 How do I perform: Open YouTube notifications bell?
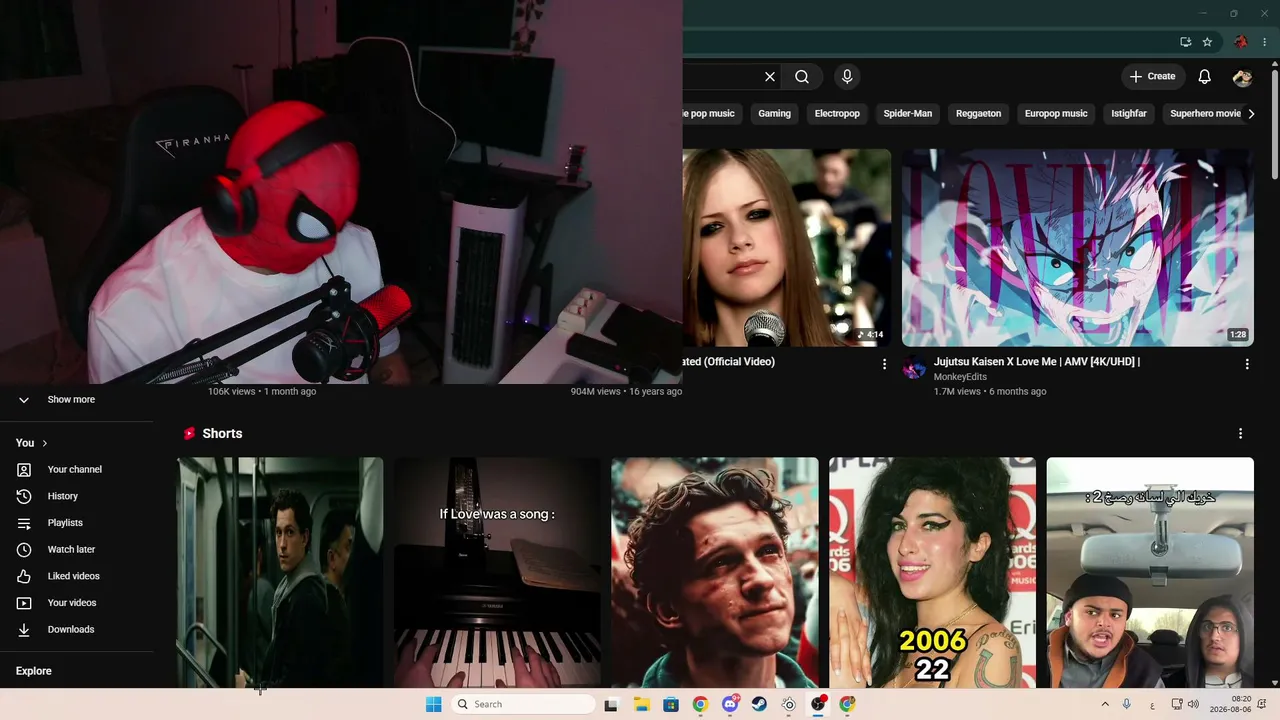pos(1205,77)
